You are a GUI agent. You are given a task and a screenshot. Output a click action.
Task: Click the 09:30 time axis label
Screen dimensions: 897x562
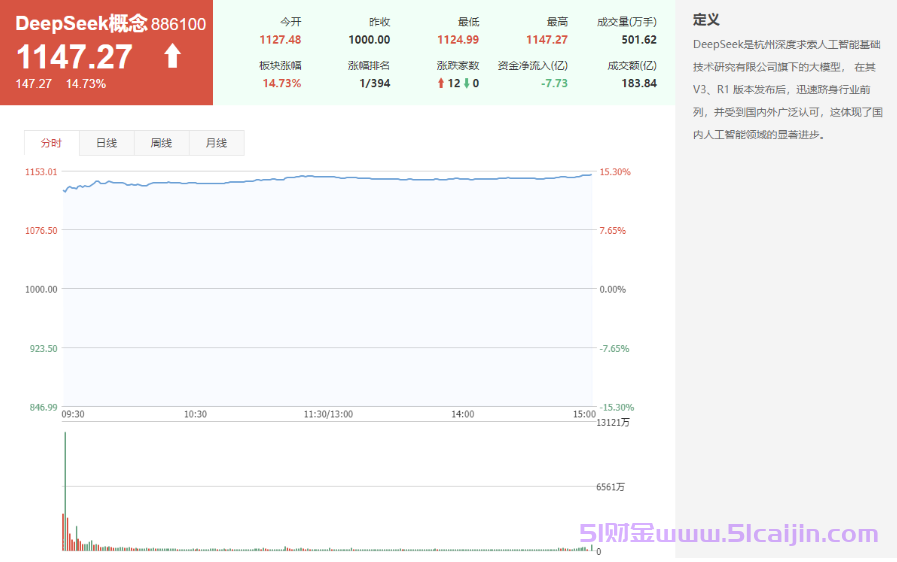(73, 414)
